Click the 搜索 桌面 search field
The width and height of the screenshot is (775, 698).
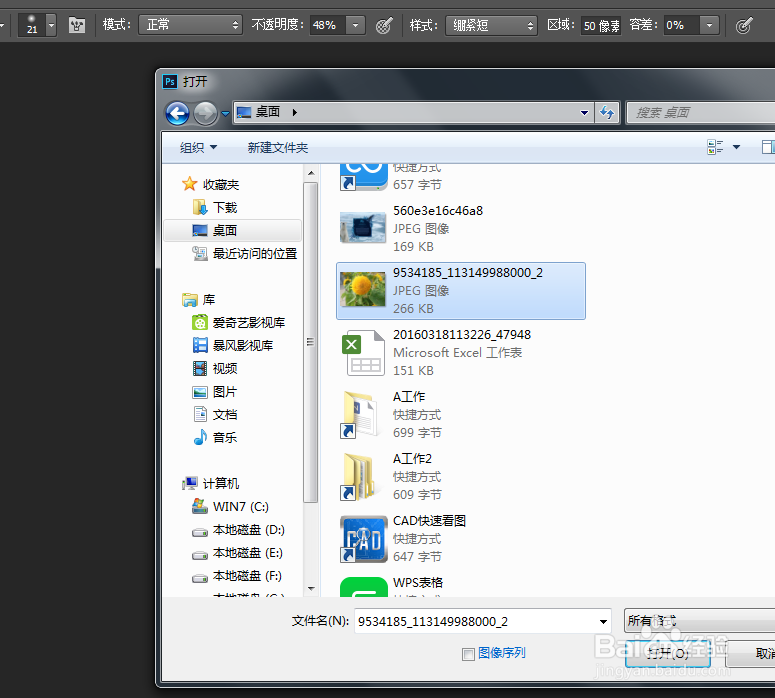(700, 112)
